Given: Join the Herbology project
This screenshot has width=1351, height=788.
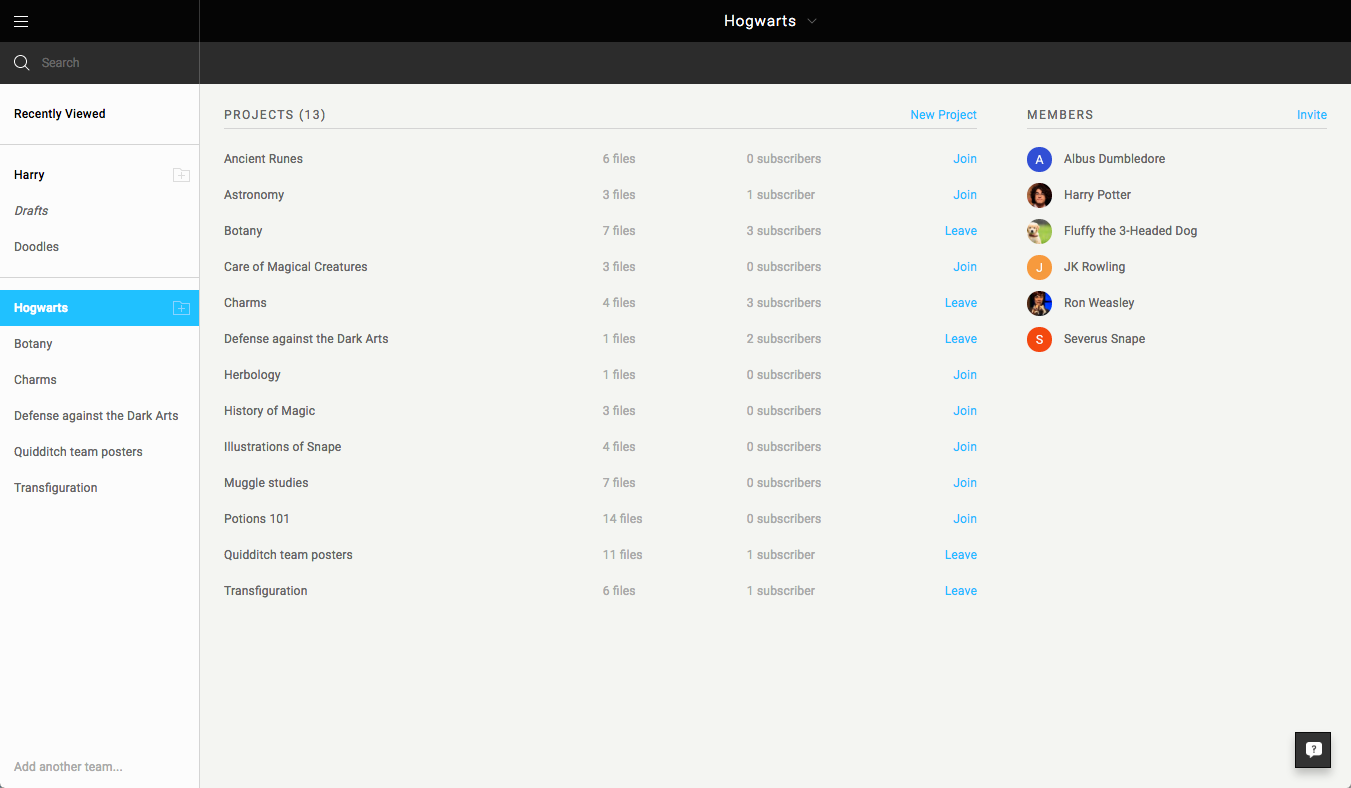Looking at the screenshot, I should coord(965,375).
